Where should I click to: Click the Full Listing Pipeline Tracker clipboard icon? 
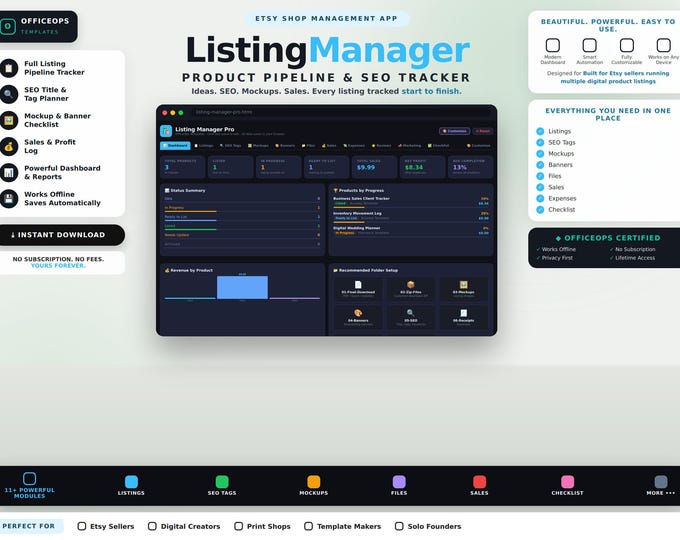9,68
